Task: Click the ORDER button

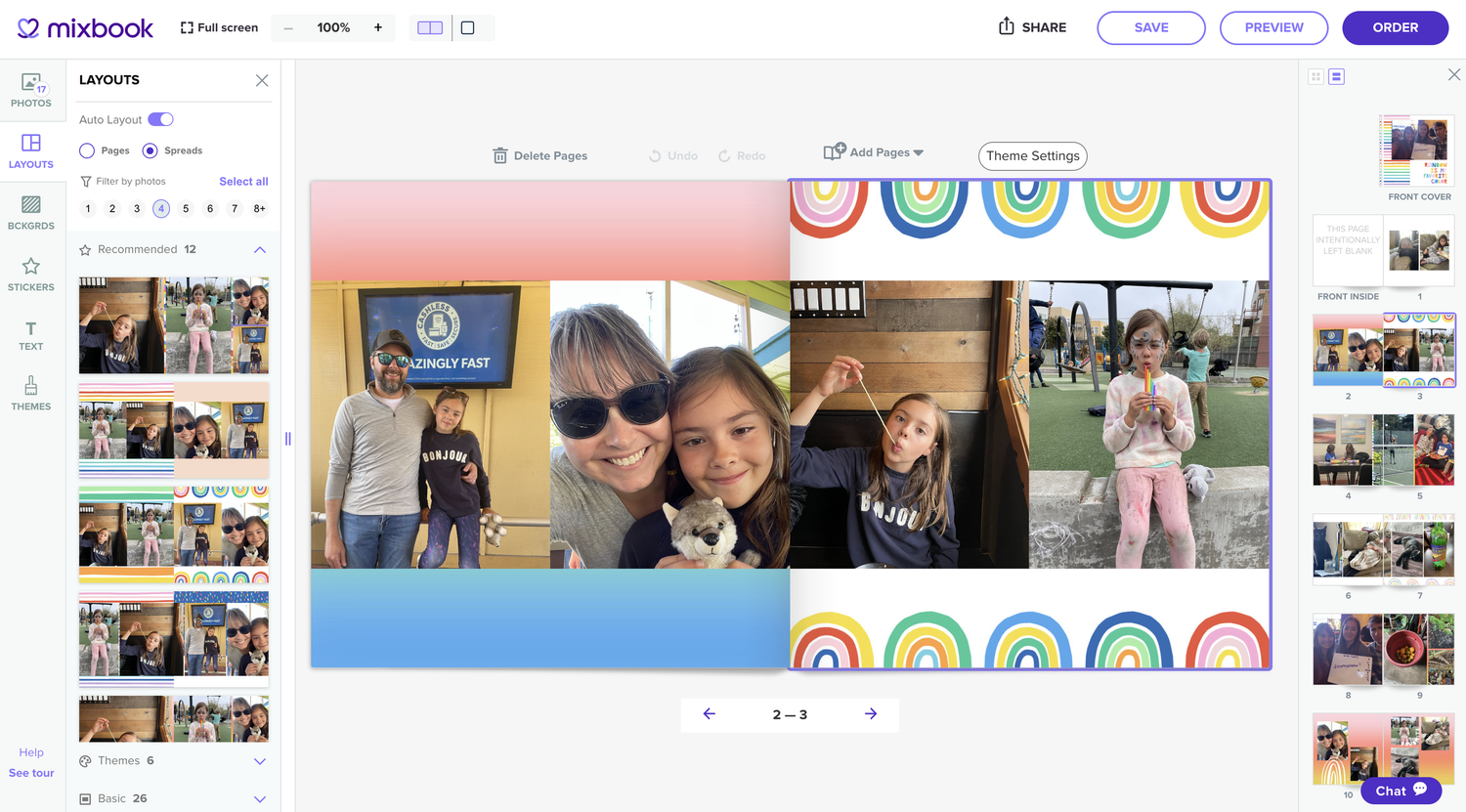Action: click(x=1395, y=27)
